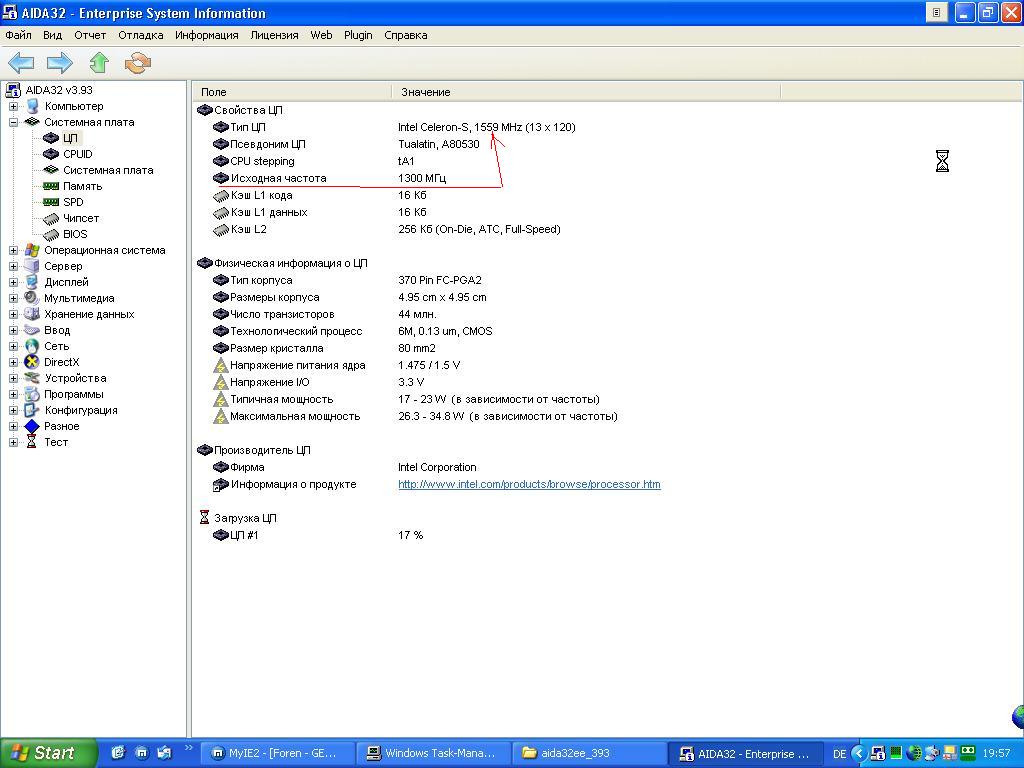The image size is (1024, 768).
Task: Click the Ввод icon in the tree
Action: 32,330
